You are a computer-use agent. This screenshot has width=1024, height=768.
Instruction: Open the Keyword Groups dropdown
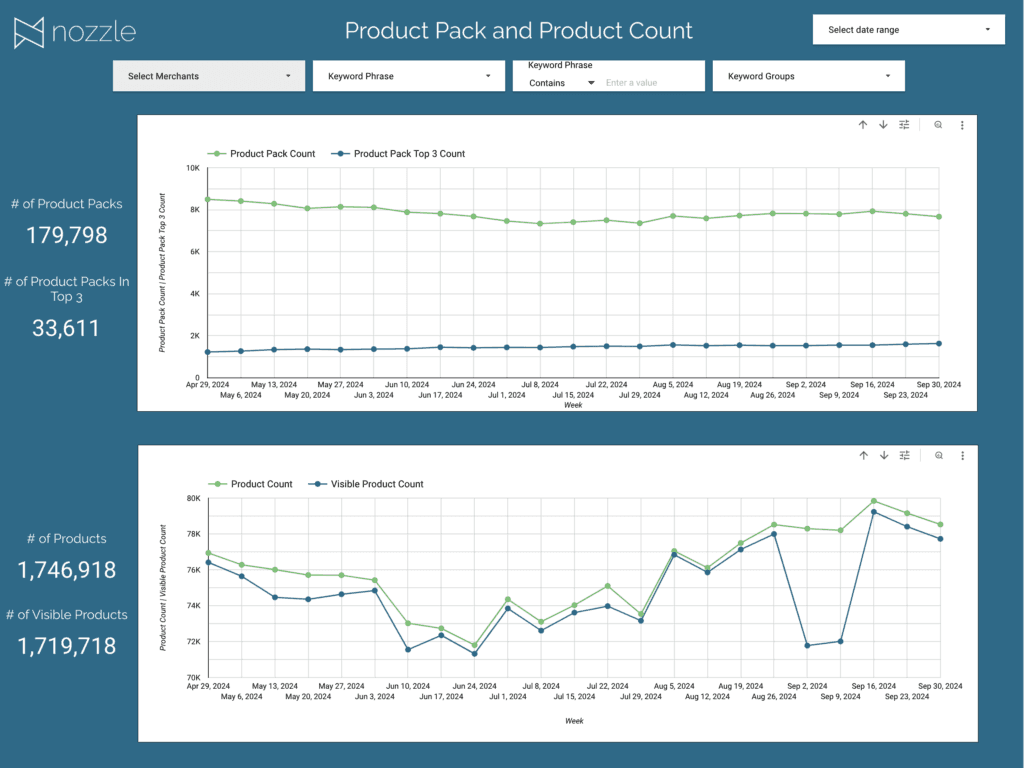point(808,76)
